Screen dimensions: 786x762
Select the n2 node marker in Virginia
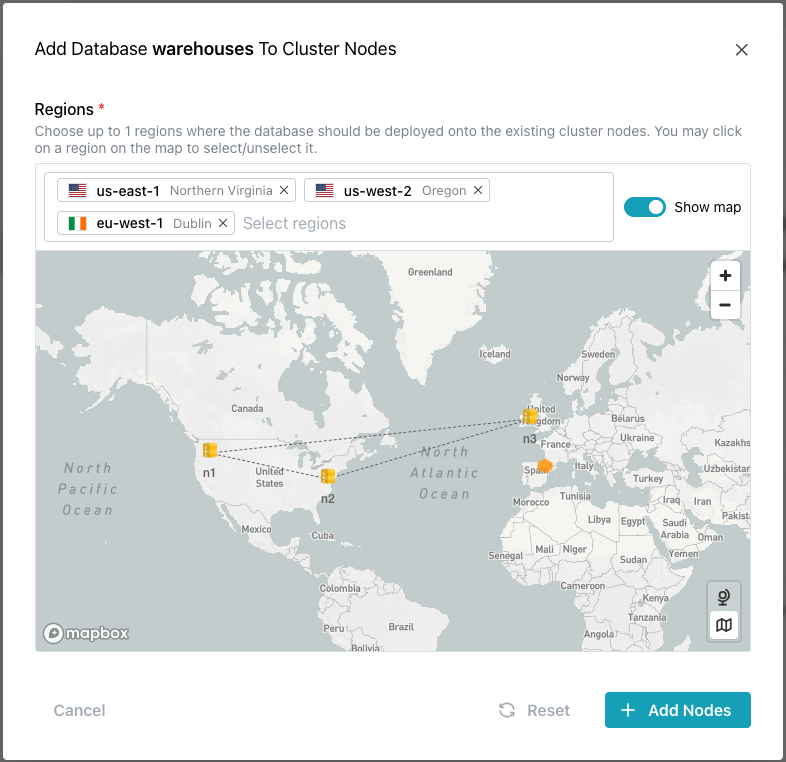(x=328, y=476)
